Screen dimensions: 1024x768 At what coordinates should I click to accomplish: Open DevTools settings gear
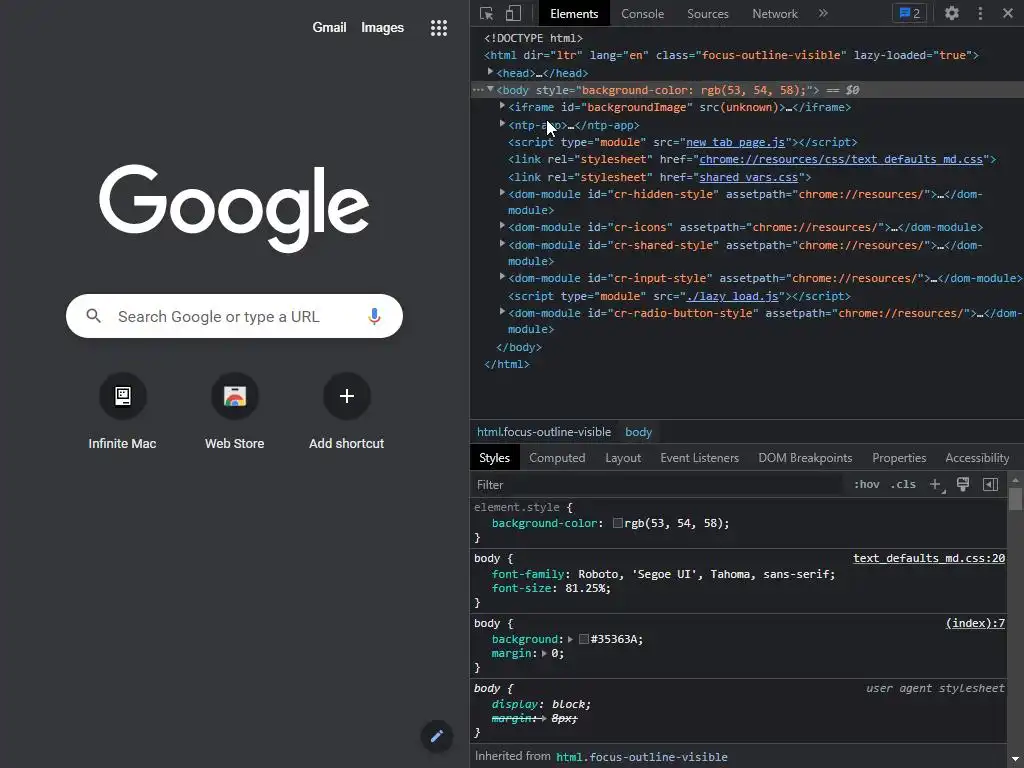[952, 13]
